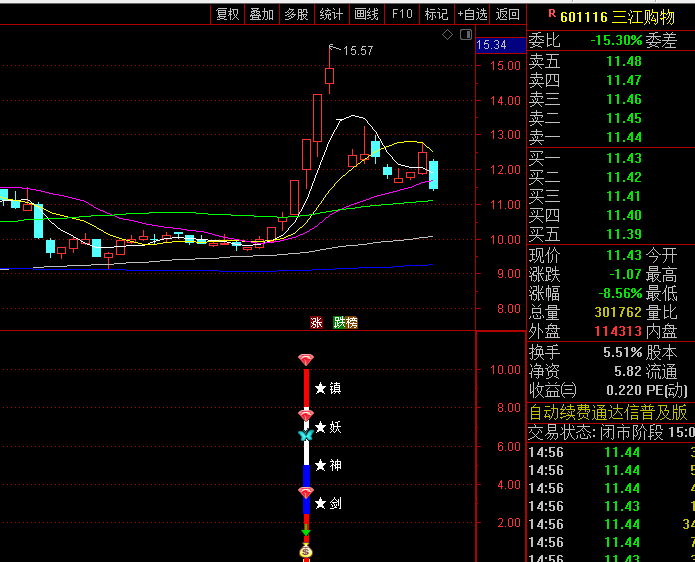This screenshot has height=562, width=695.
Task: Click the ★神 indicator label
Action: point(328,465)
